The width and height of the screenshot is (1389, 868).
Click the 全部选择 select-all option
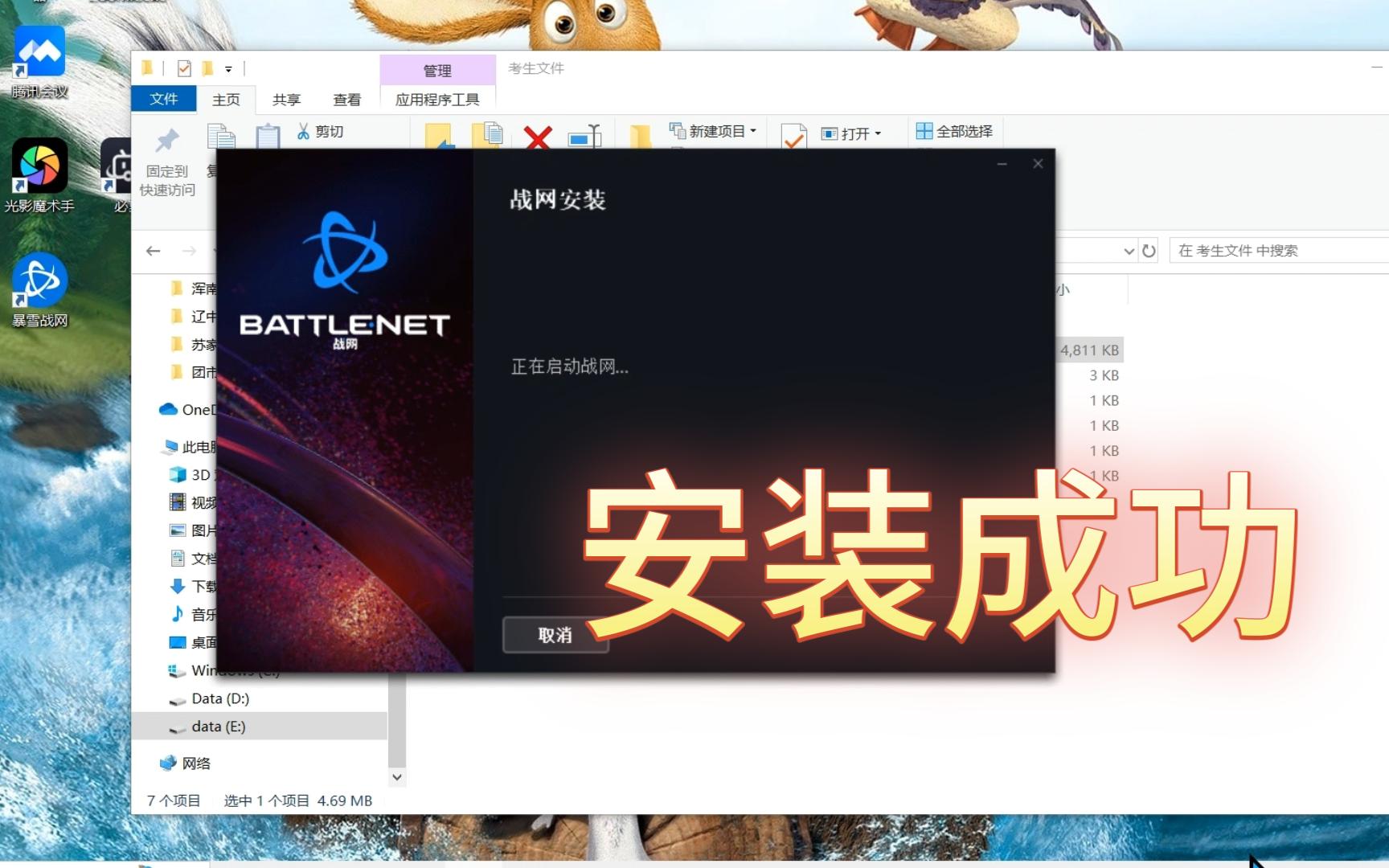[x=955, y=131]
